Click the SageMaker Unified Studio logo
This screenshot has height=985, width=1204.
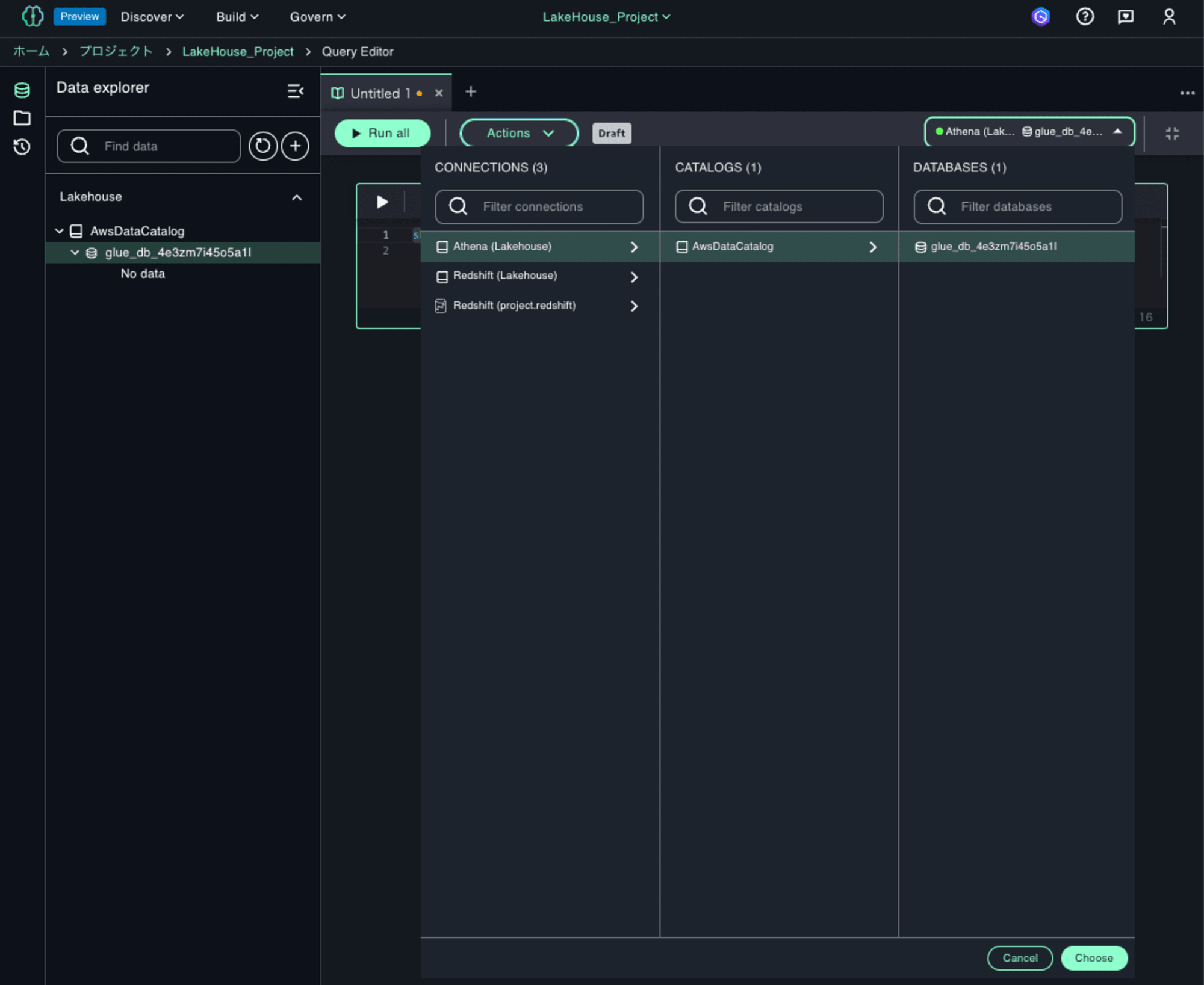pyautogui.click(x=33, y=16)
